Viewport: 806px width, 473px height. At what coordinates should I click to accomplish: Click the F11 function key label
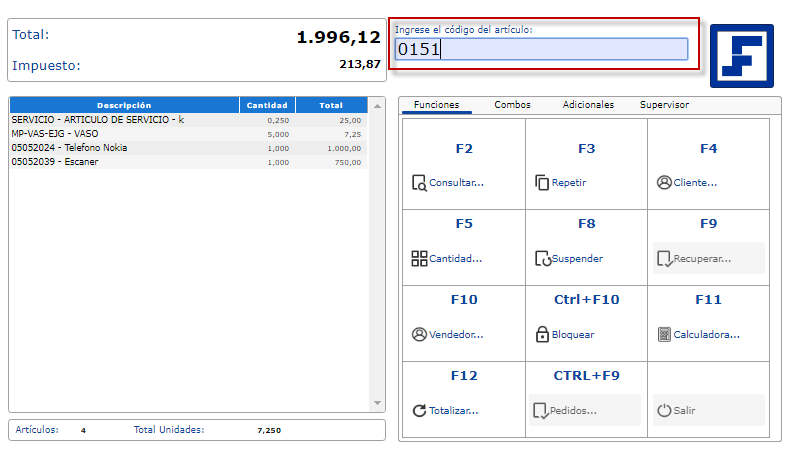(708, 300)
